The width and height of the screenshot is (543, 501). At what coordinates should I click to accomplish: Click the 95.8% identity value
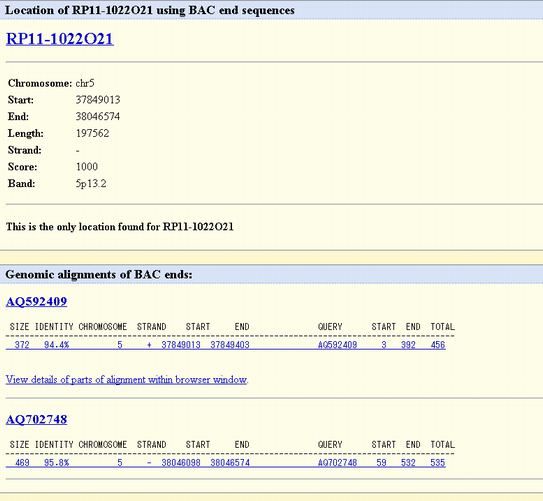(56, 463)
